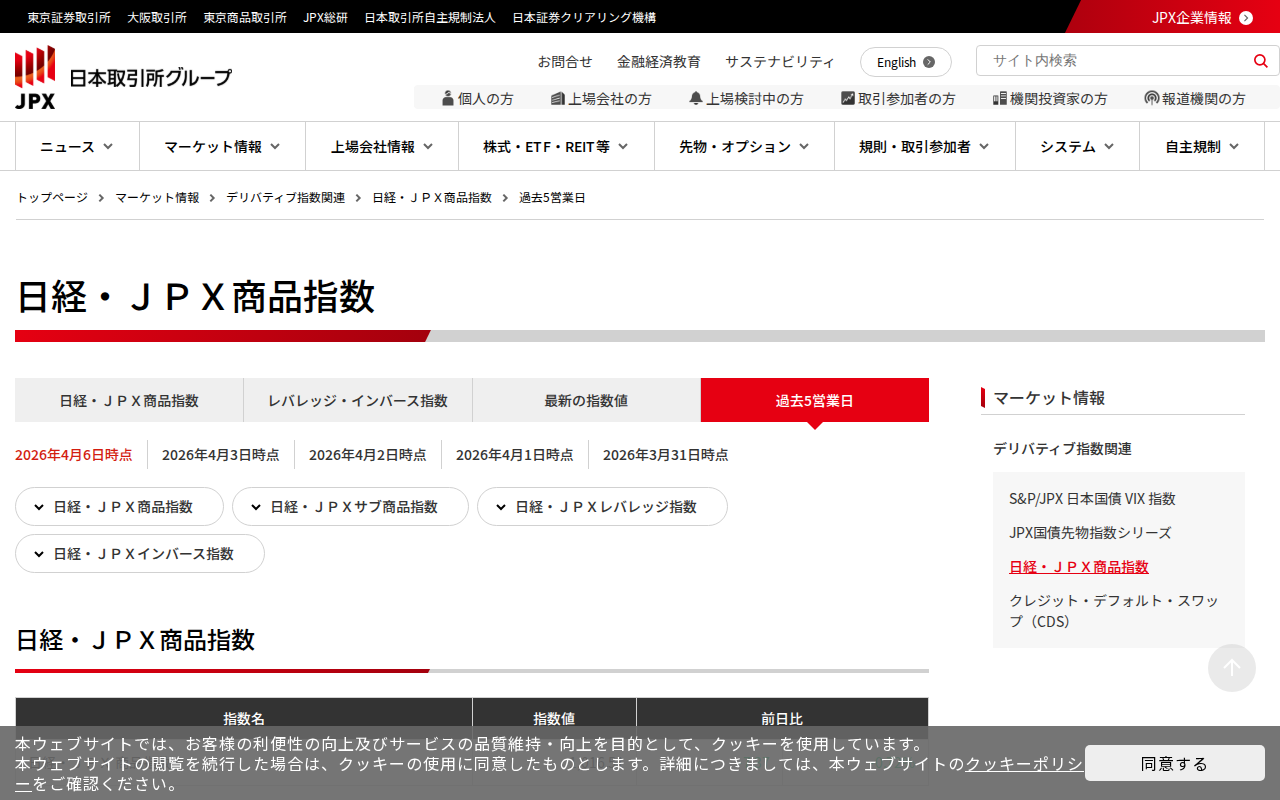This screenshot has width=1280, height=800.
Task: Open the 日経・JPX商品指数 tab
Action: [x=129, y=400]
